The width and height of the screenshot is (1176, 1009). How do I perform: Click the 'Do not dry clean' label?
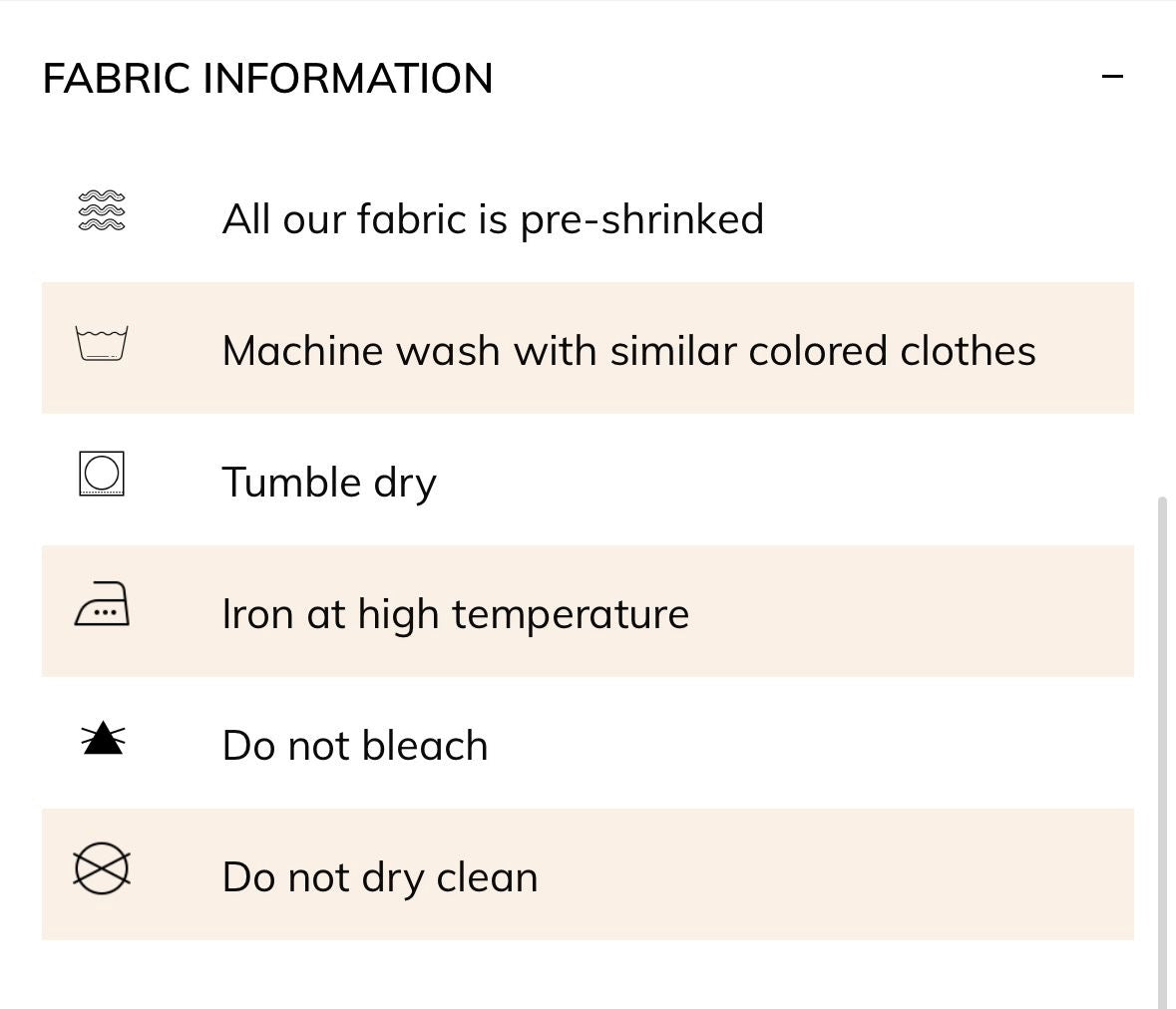(x=380, y=877)
